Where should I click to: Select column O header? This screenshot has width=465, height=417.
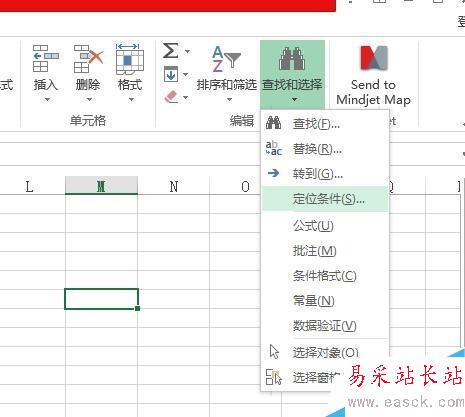tap(235, 186)
